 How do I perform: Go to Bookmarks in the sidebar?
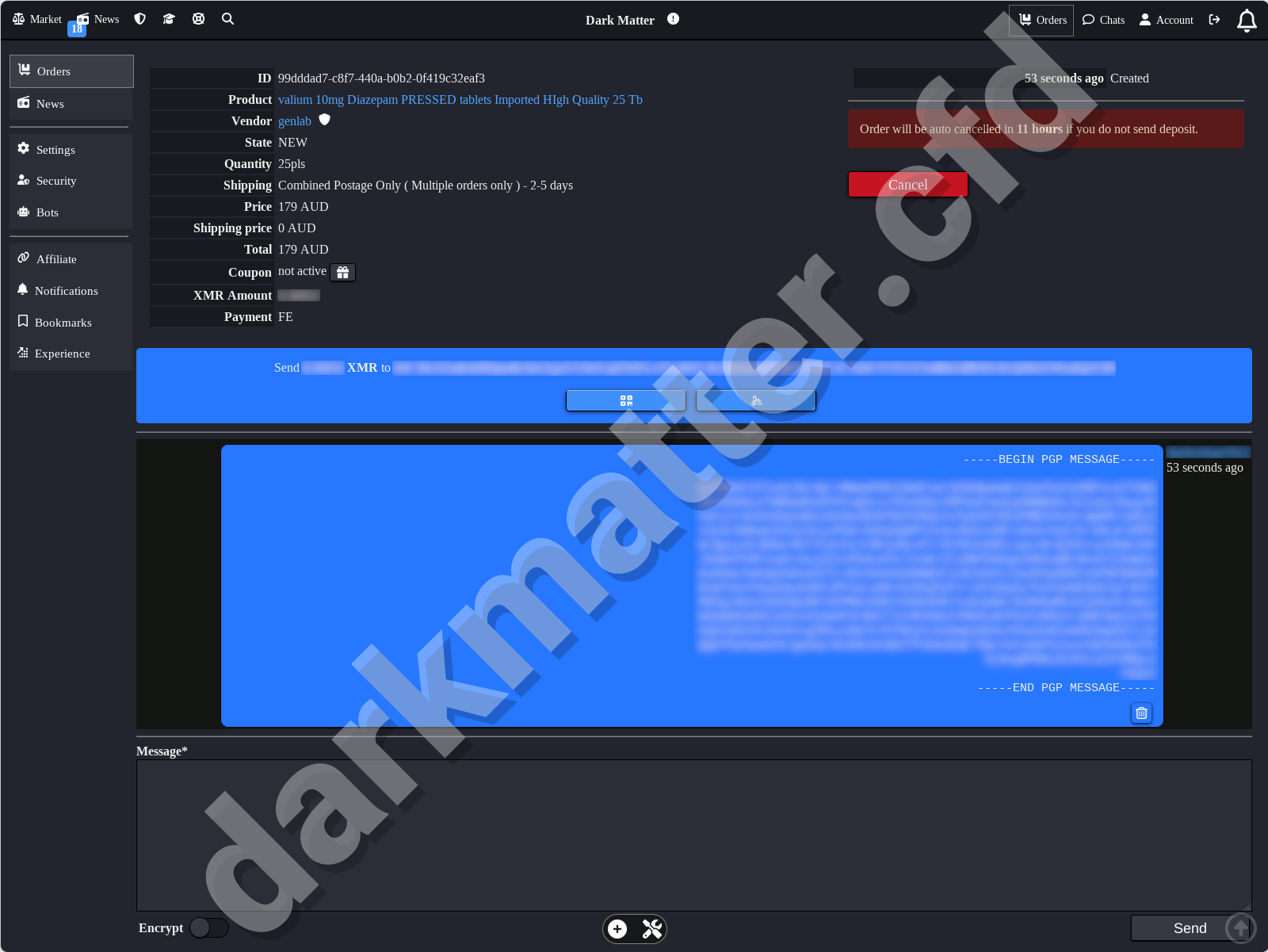click(x=63, y=323)
